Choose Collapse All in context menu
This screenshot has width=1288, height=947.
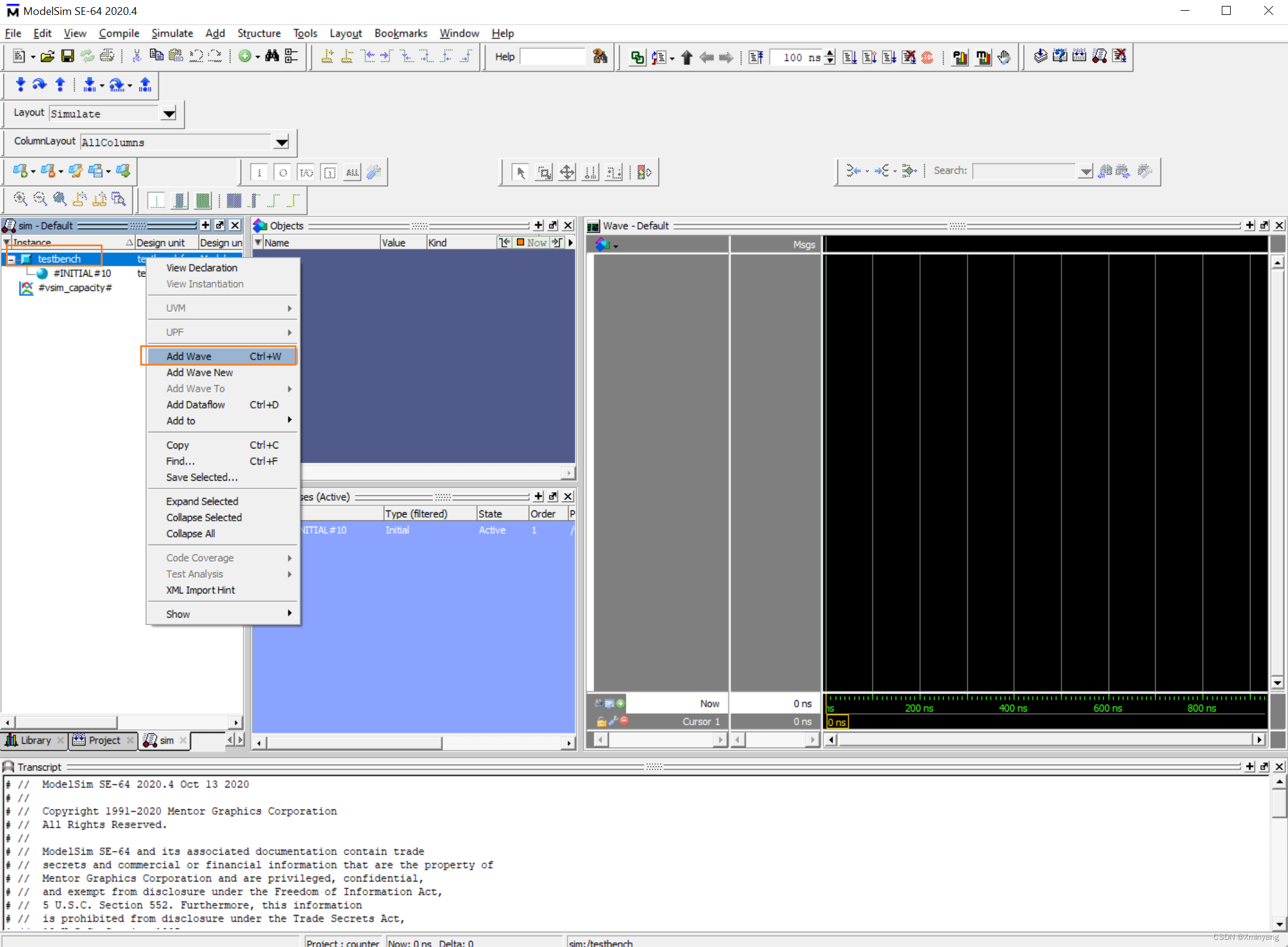222,534
